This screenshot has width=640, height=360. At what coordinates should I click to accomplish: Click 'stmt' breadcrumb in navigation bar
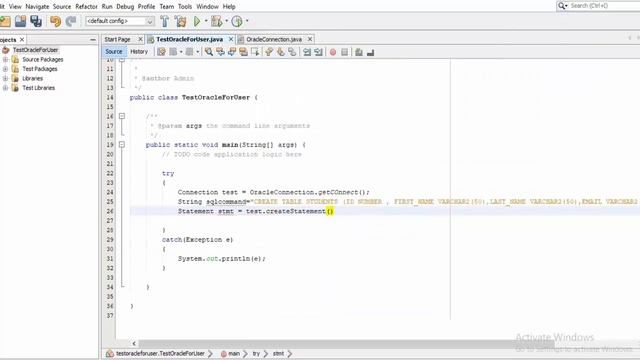(x=278, y=353)
